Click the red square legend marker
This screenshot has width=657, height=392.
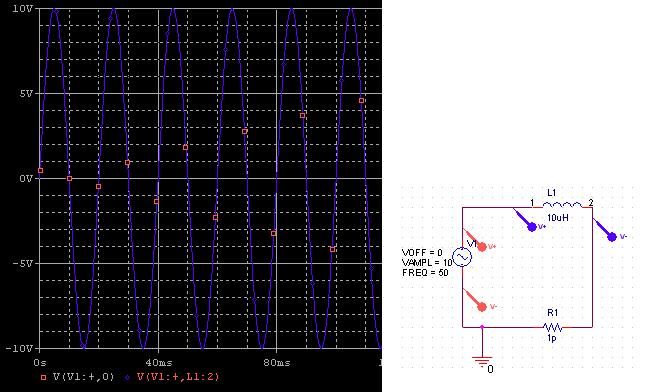click(43, 377)
